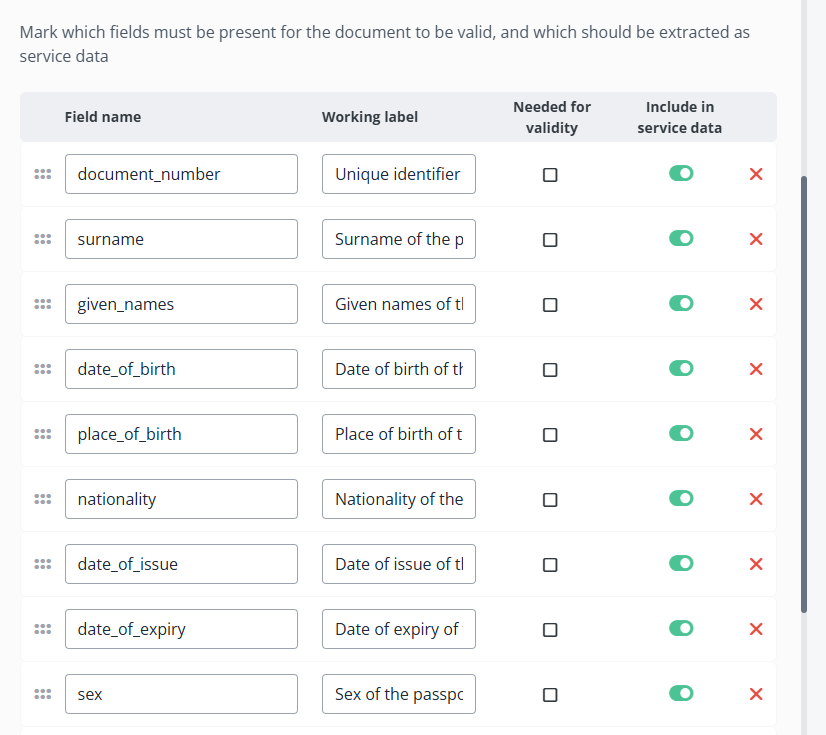Viewport: 826px width, 735px height.
Task: Click the Working label box for date_of_birth
Action: 399,369
